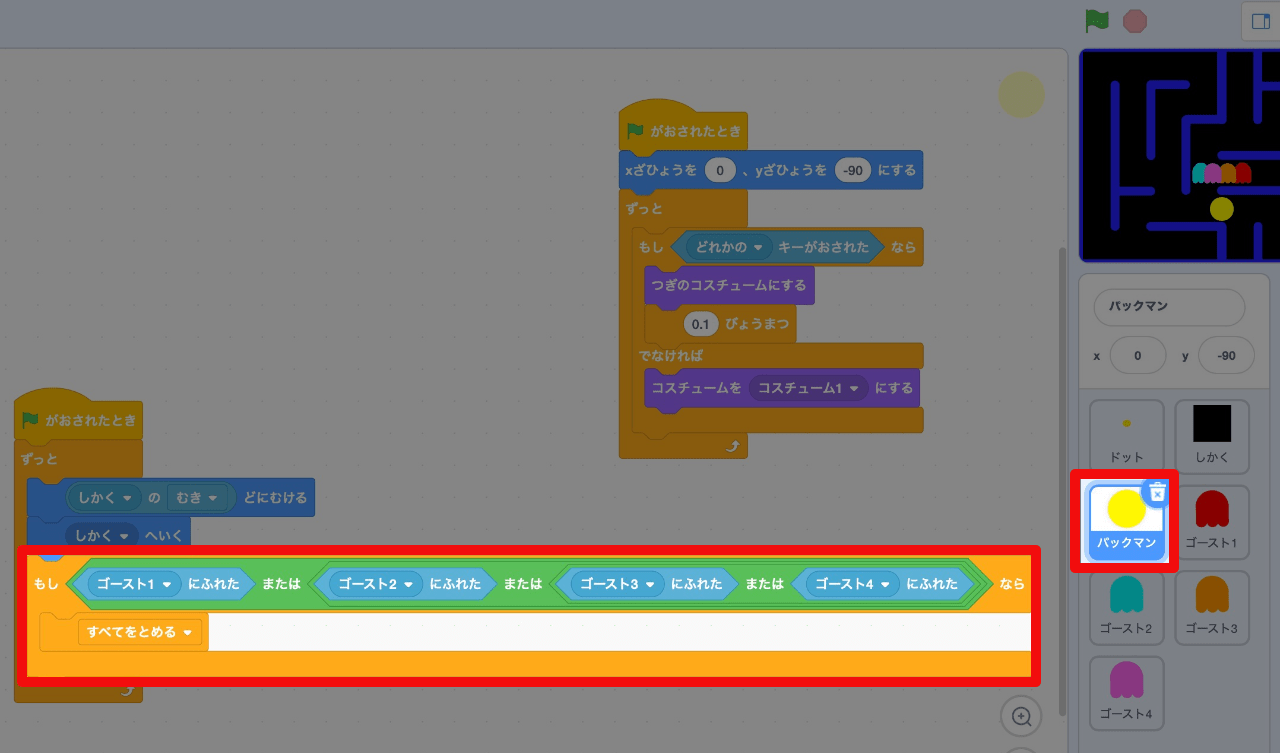Click the maze stage preview

[x=1180, y=156]
